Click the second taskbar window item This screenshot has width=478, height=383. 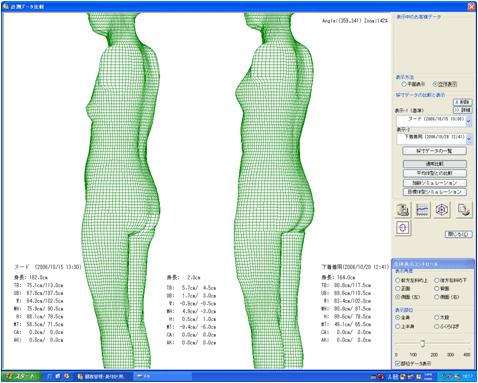coord(163,376)
